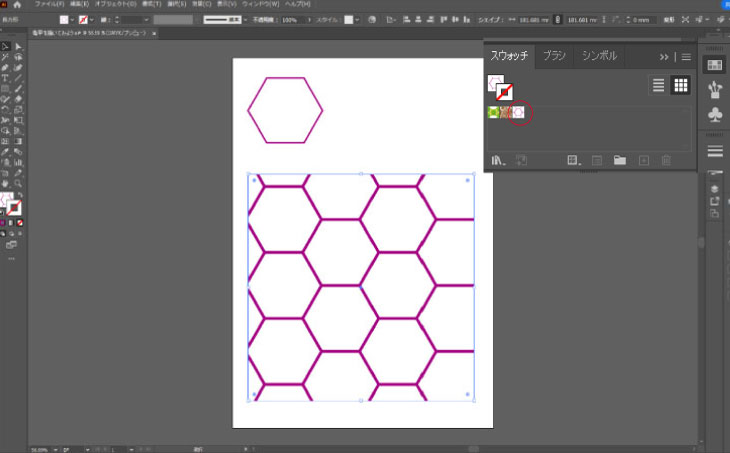Switch to the シンボル tab
Screen dimensions: 730x453
pyautogui.click(x=600, y=56)
